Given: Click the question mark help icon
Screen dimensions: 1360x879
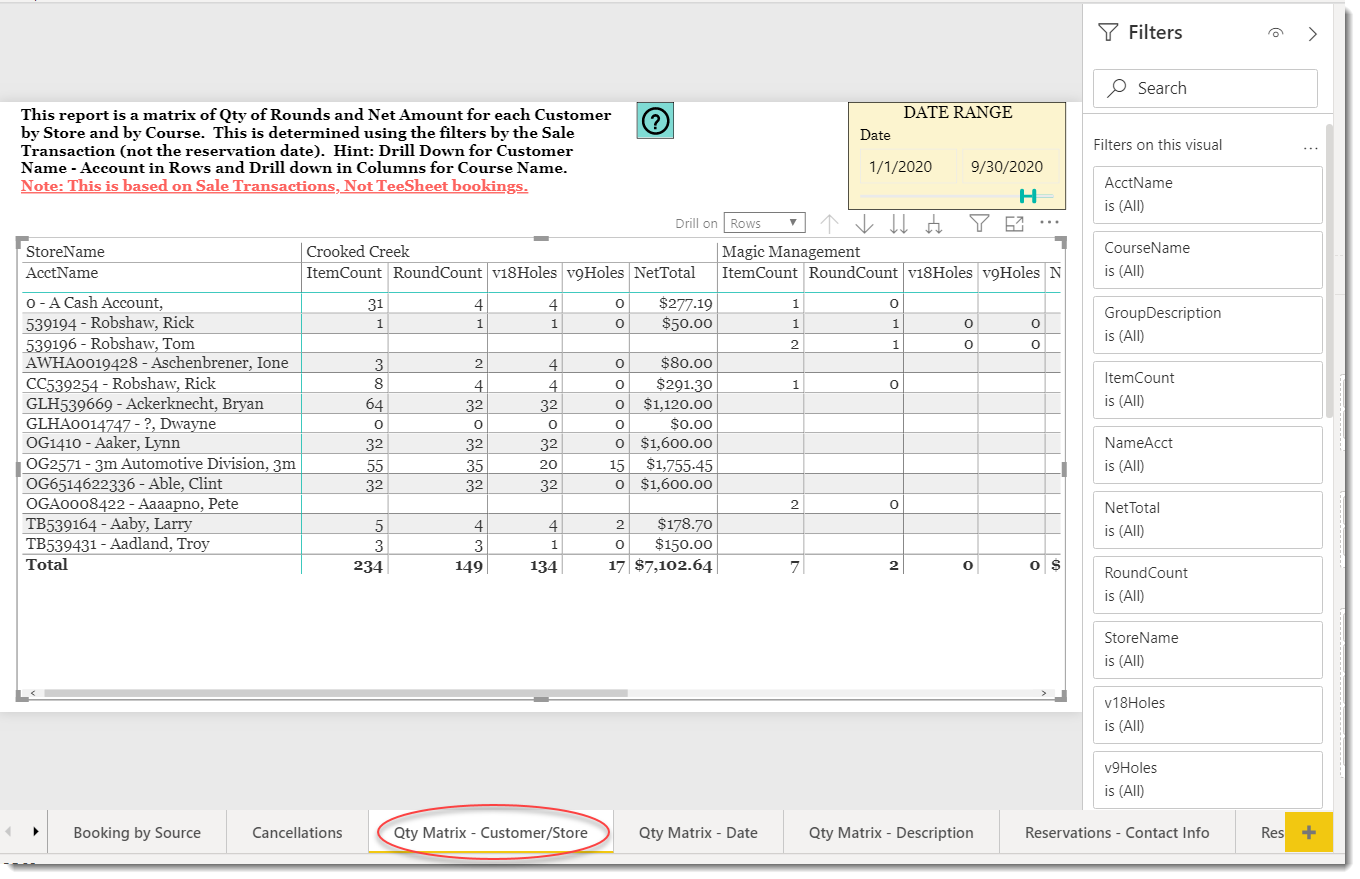Looking at the screenshot, I should 654,120.
